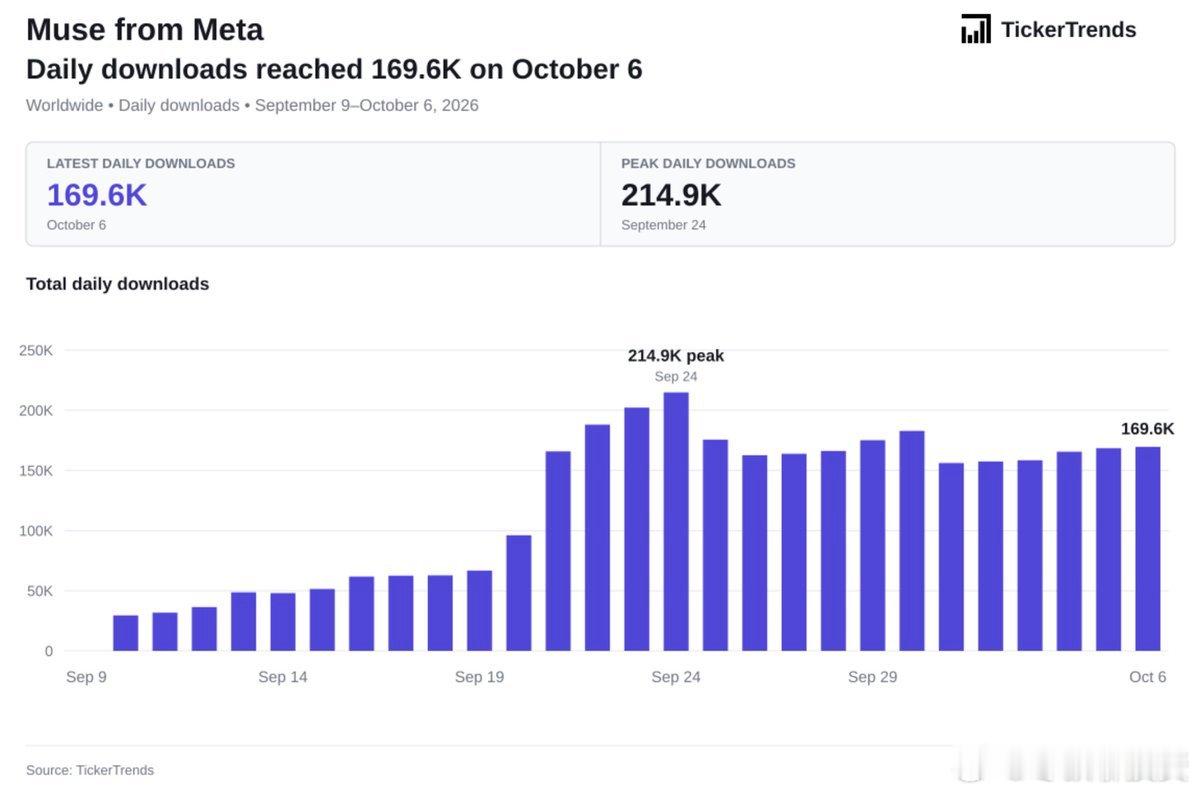Click the 250K y-axis label
The width and height of the screenshot is (1200, 794).
(36, 351)
